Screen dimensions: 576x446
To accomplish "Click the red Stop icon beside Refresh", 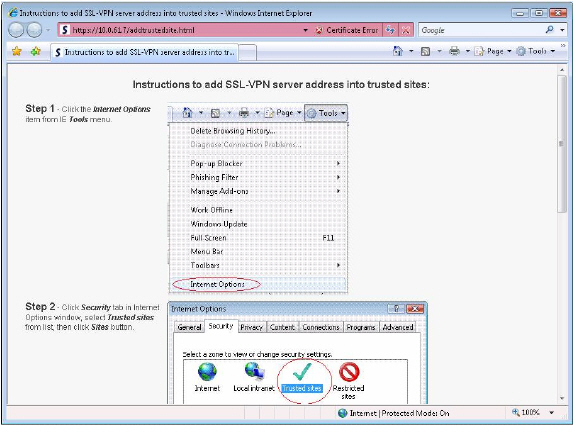I will coord(406,30).
